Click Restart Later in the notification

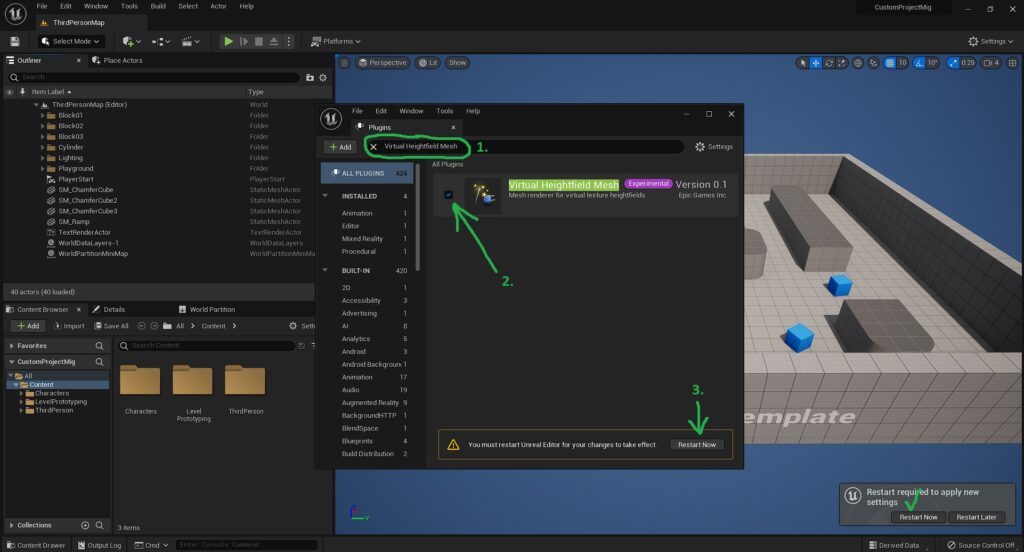click(976, 517)
